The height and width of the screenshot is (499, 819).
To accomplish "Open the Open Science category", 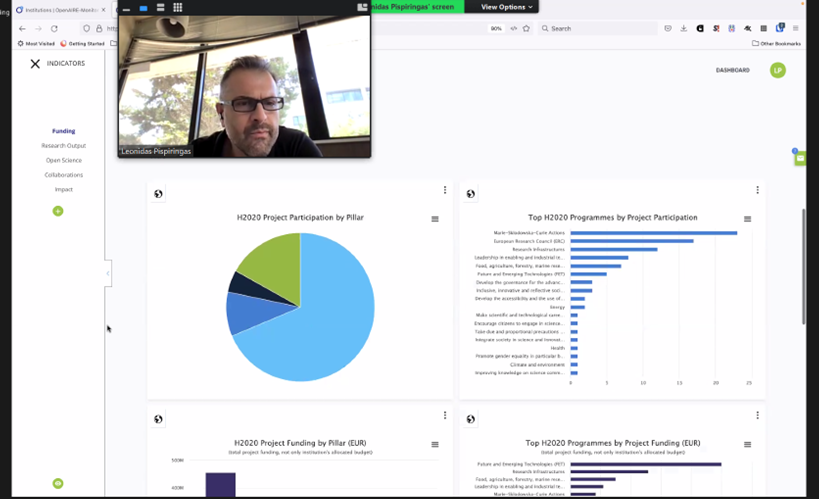I will pos(64,160).
